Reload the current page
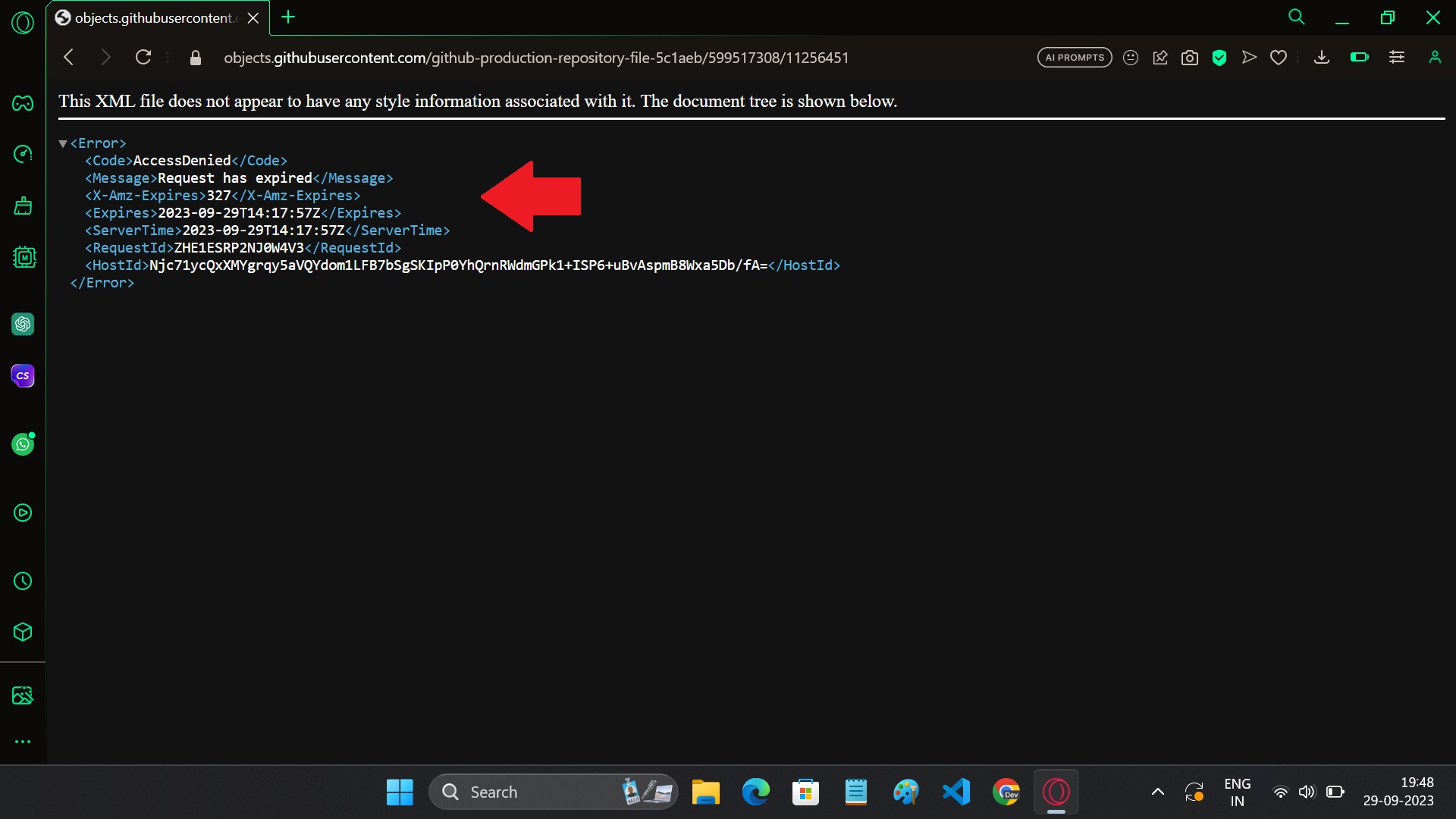The height and width of the screenshot is (819, 1456). click(x=143, y=57)
